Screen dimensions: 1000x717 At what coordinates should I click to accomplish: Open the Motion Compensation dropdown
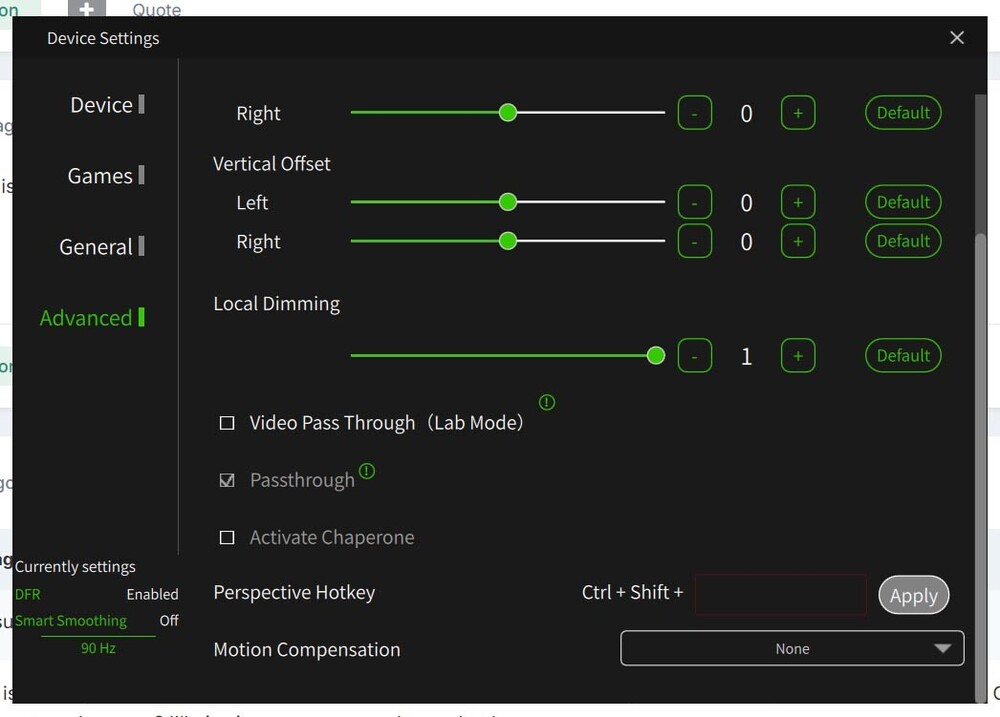792,648
